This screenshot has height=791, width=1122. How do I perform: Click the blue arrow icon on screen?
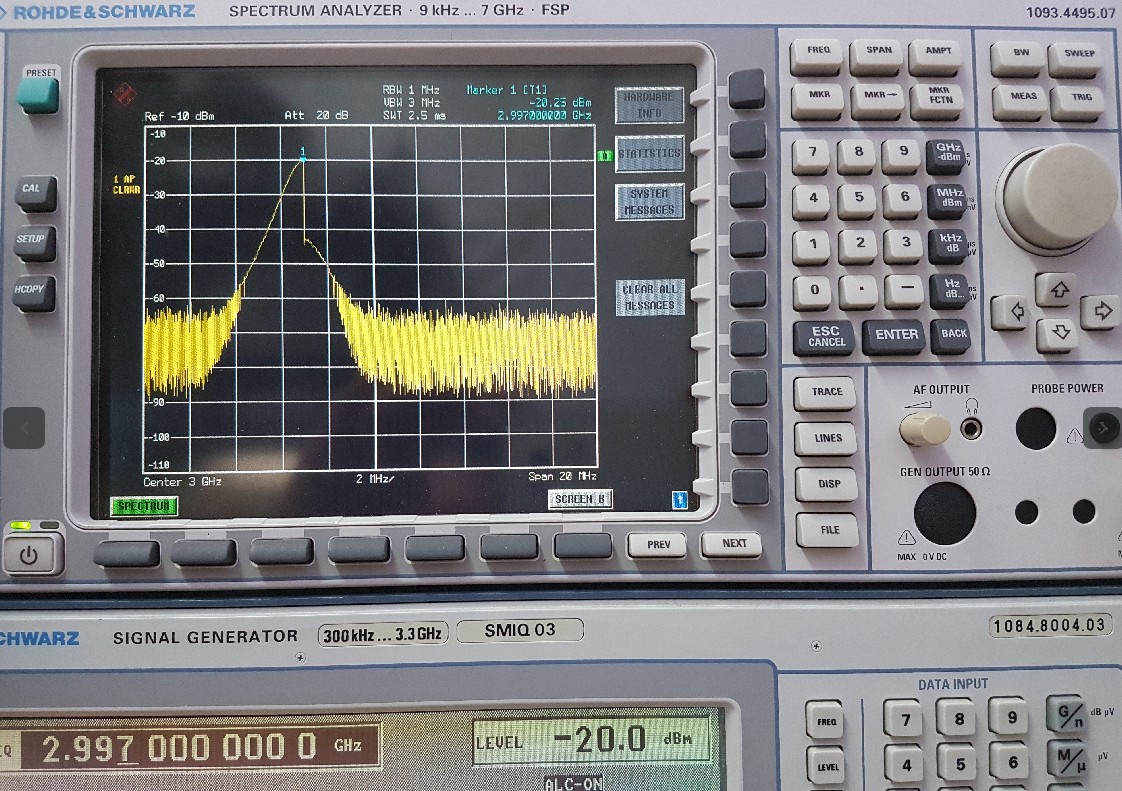680,500
